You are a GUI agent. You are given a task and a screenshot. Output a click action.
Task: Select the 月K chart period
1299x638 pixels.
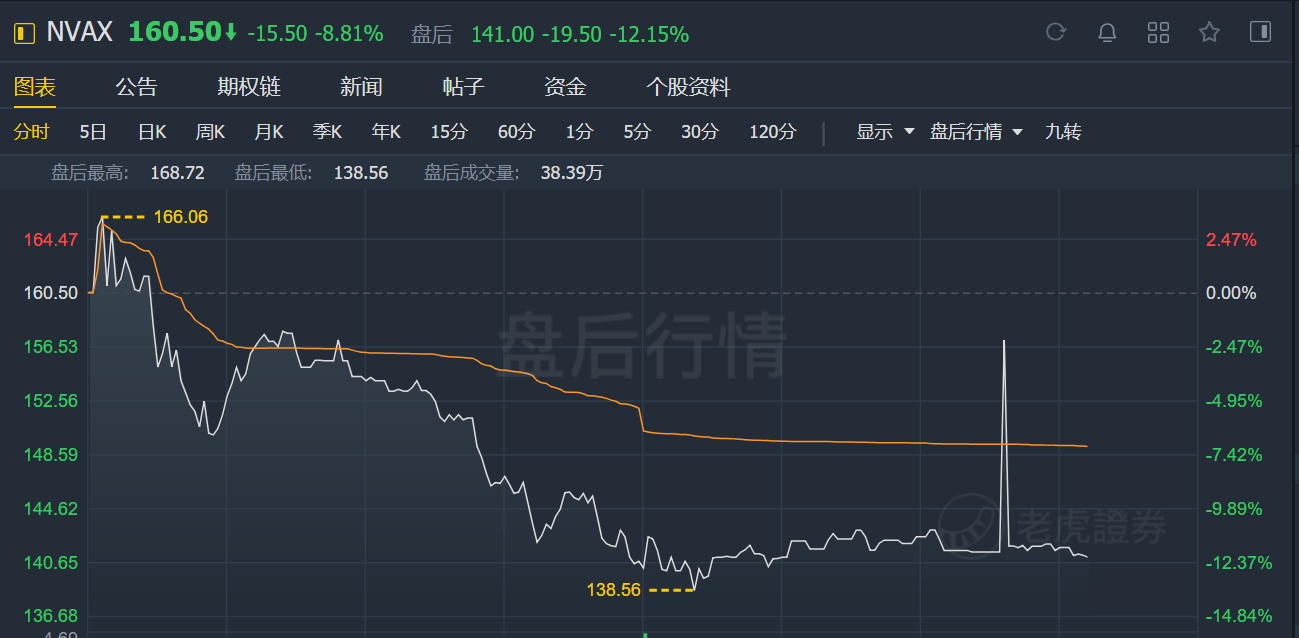[269, 132]
